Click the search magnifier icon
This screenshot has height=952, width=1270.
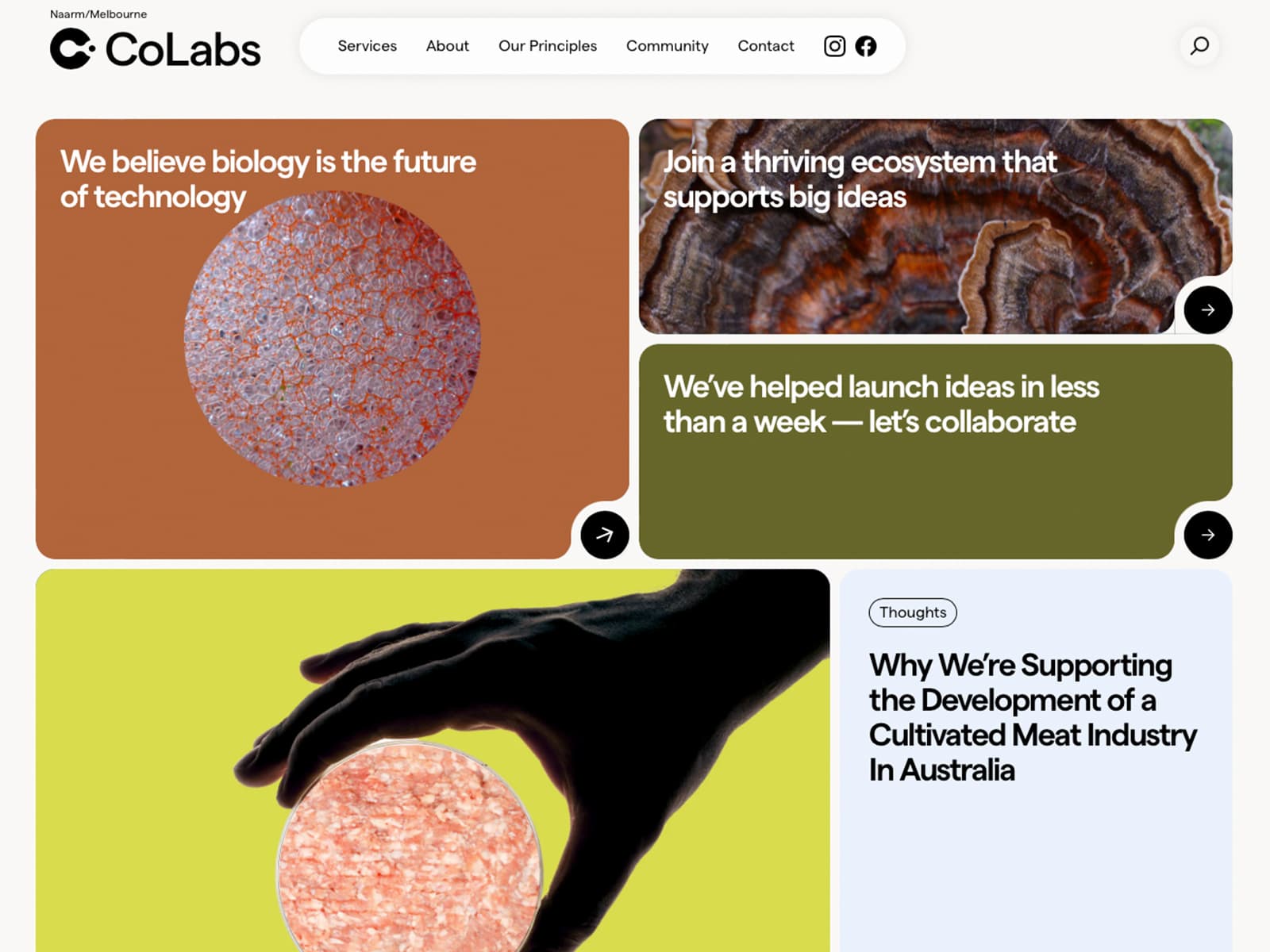[x=1199, y=45]
